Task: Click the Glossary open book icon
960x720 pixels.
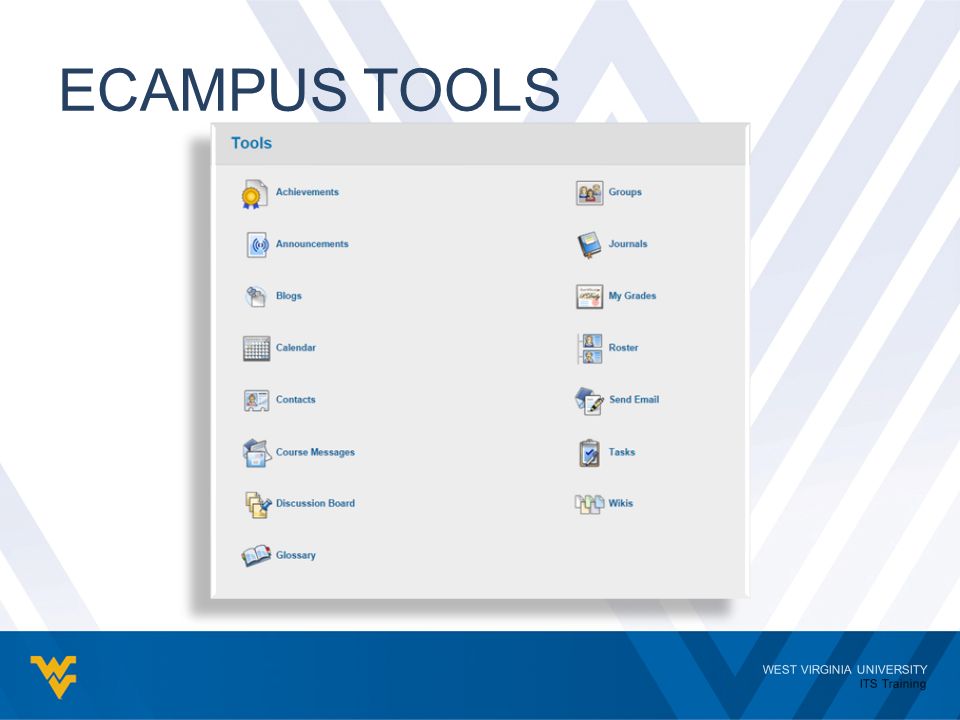Action: (x=256, y=556)
